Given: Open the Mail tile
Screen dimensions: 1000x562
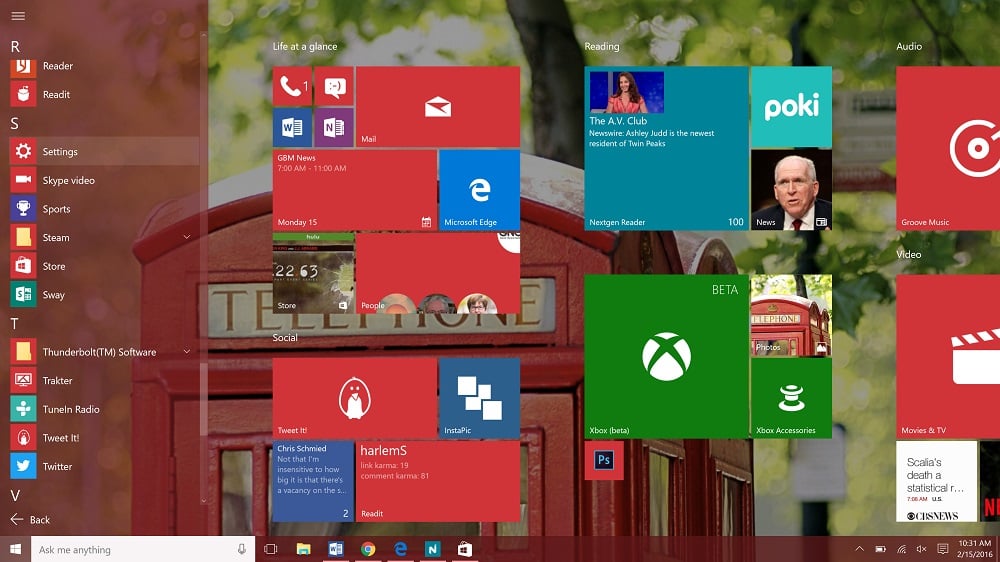Looking at the screenshot, I should pyautogui.click(x=438, y=107).
